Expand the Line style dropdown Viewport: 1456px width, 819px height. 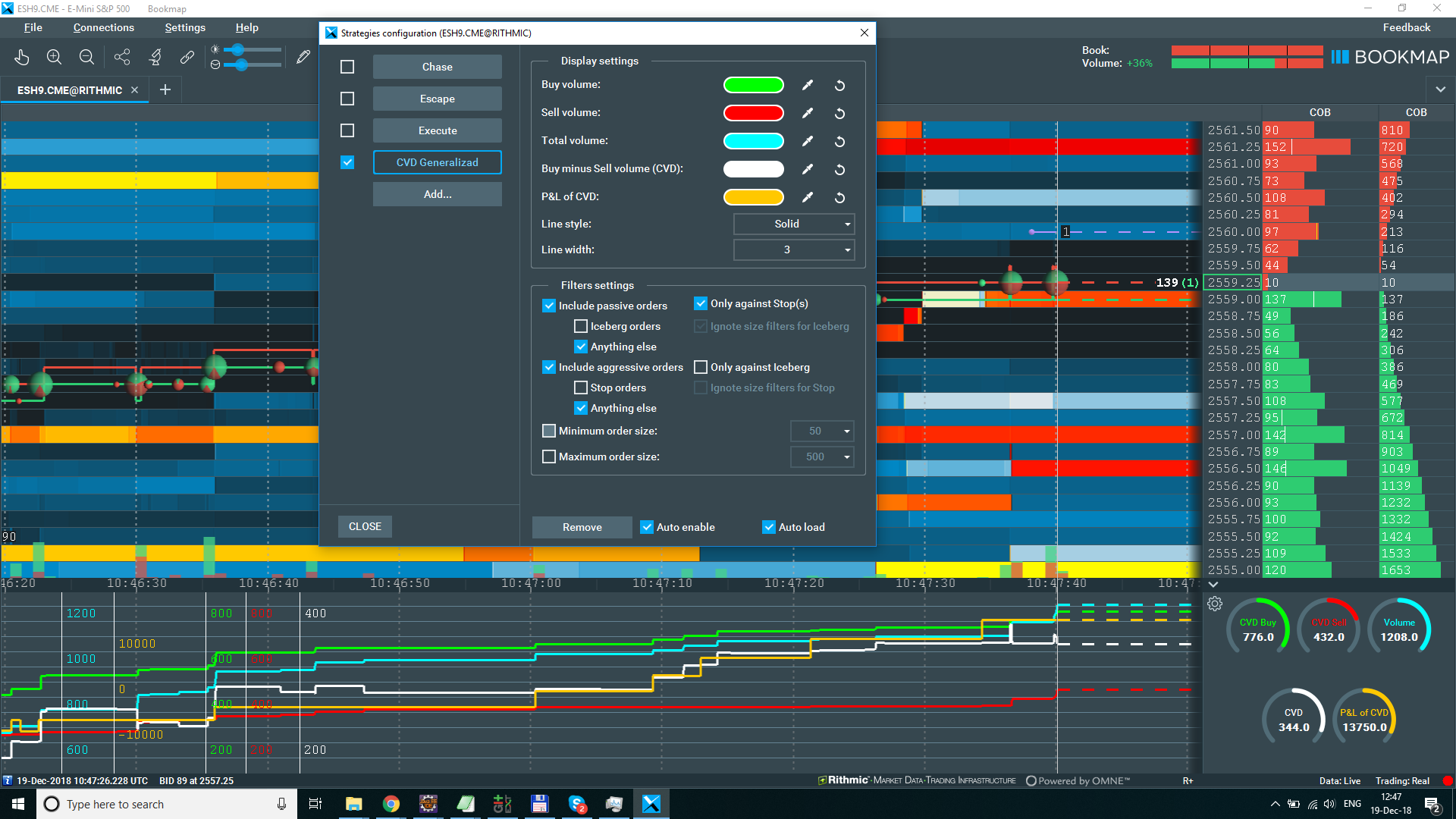(x=848, y=224)
